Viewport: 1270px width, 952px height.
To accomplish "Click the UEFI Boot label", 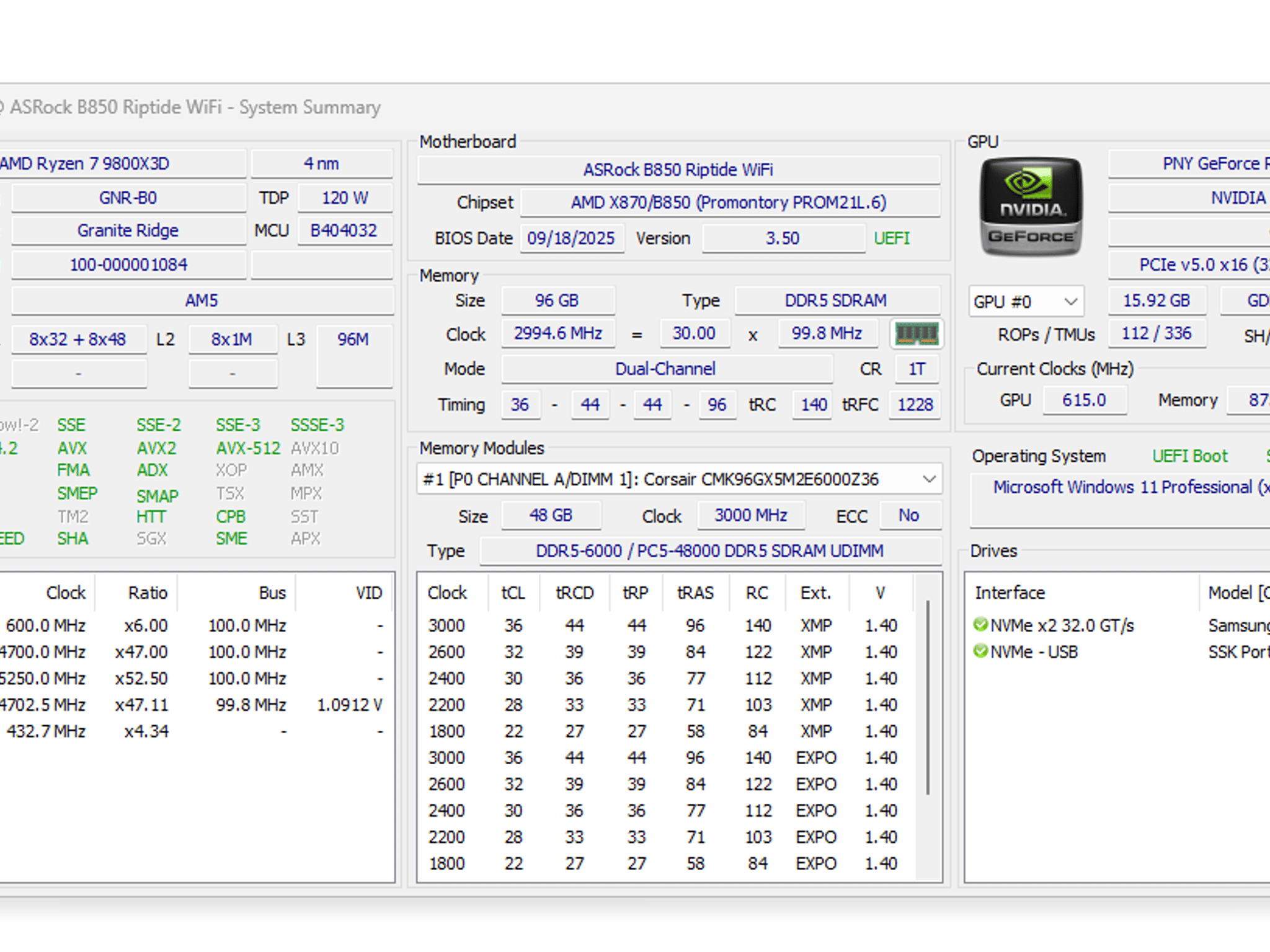I will pos(1190,456).
